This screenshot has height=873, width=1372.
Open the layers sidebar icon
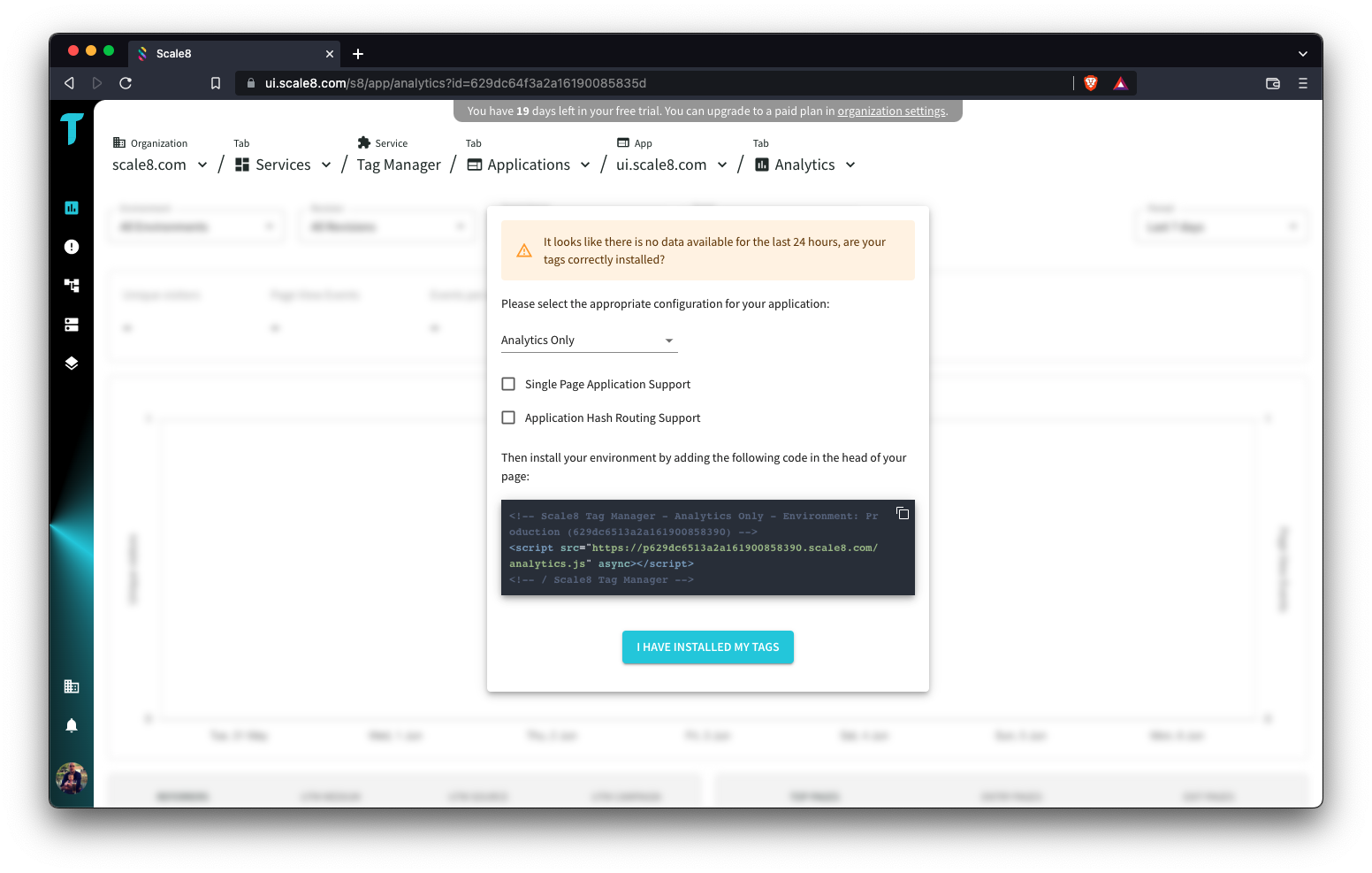point(72,363)
